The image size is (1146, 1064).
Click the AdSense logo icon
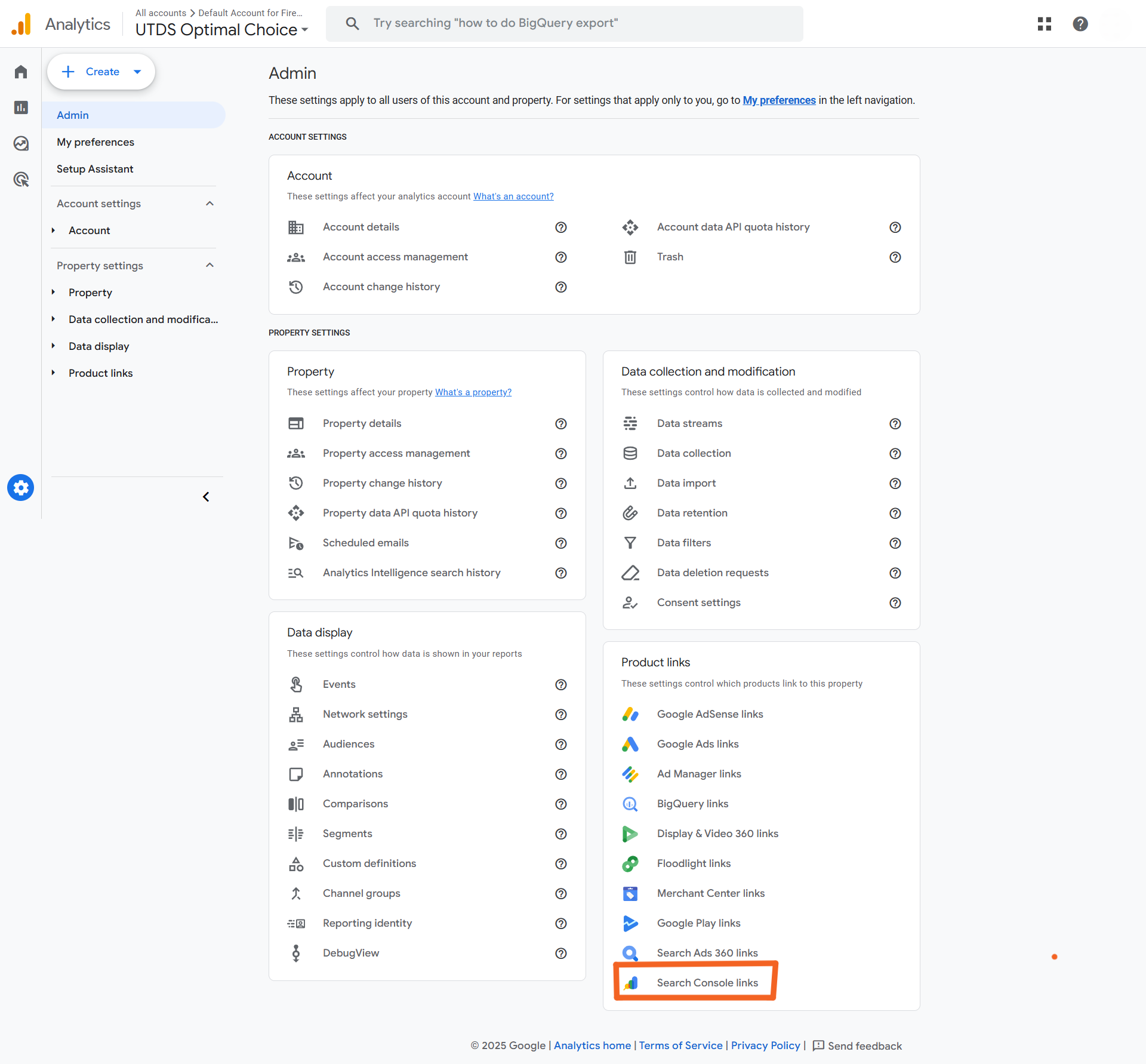point(630,714)
